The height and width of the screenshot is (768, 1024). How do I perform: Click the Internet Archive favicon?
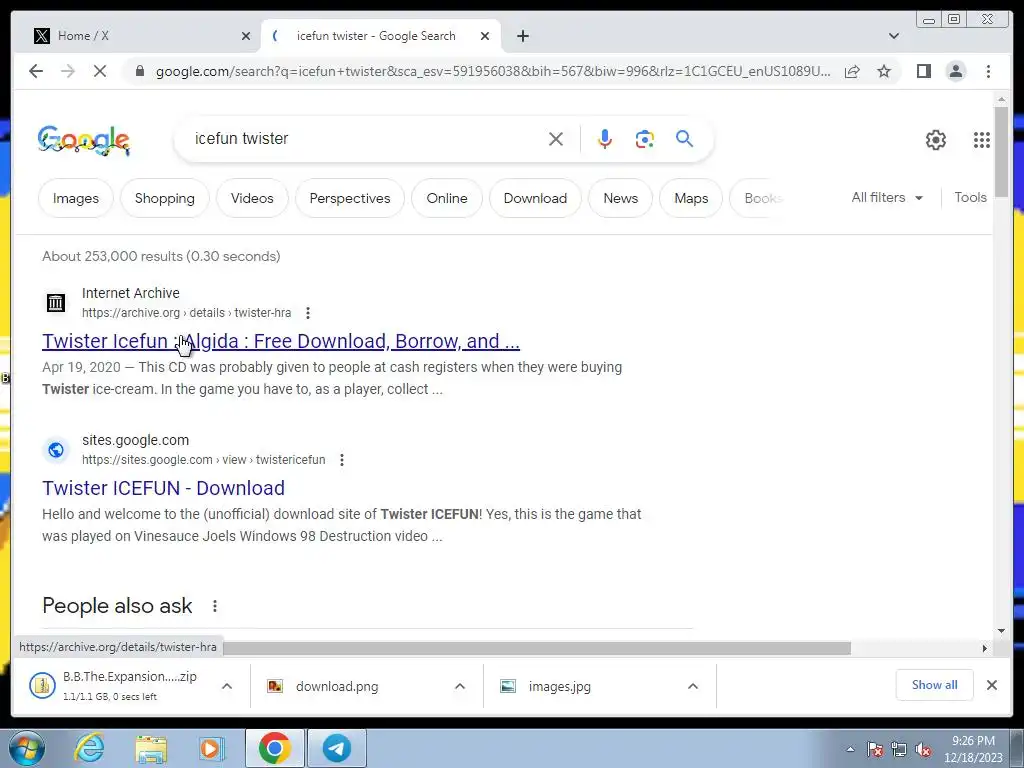click(x=56, y=302)
